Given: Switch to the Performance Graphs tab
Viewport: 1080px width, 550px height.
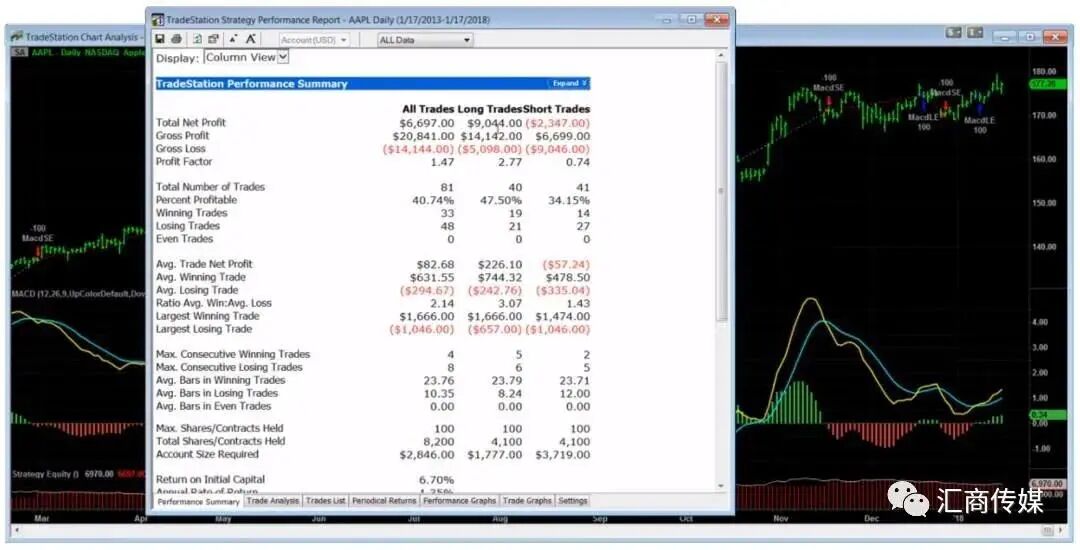Looking at the screenshot, I should point(459,500).
